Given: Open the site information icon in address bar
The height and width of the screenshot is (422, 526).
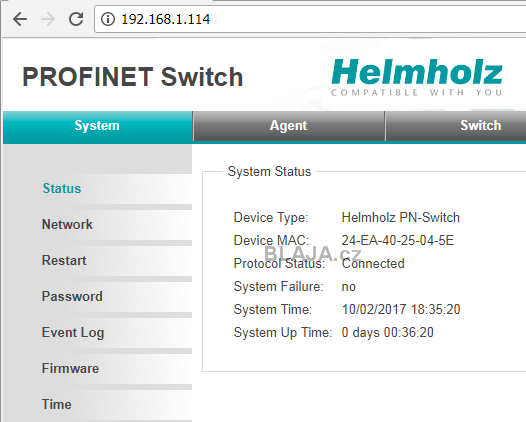Looking at the screenshot, I should (108, 19).
